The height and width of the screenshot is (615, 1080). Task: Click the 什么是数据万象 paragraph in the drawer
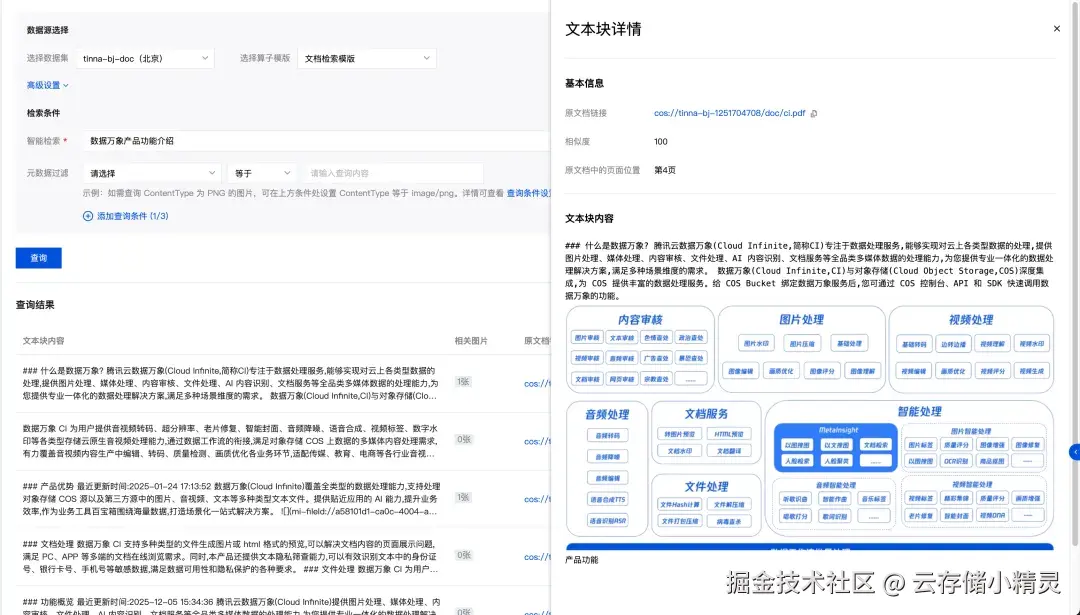tap(809, 271)
